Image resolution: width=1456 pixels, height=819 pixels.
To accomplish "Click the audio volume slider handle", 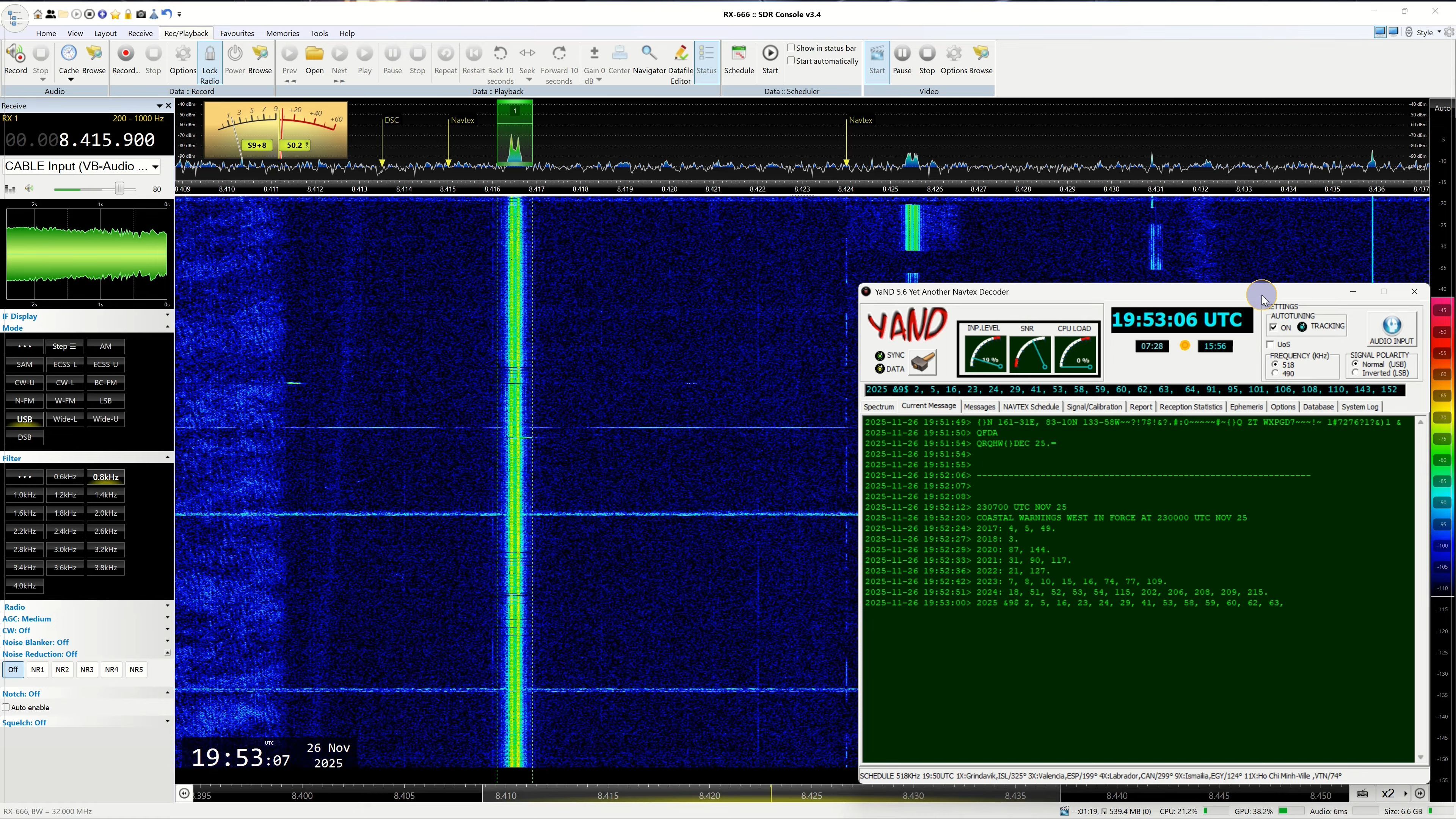I will point(119,189).
